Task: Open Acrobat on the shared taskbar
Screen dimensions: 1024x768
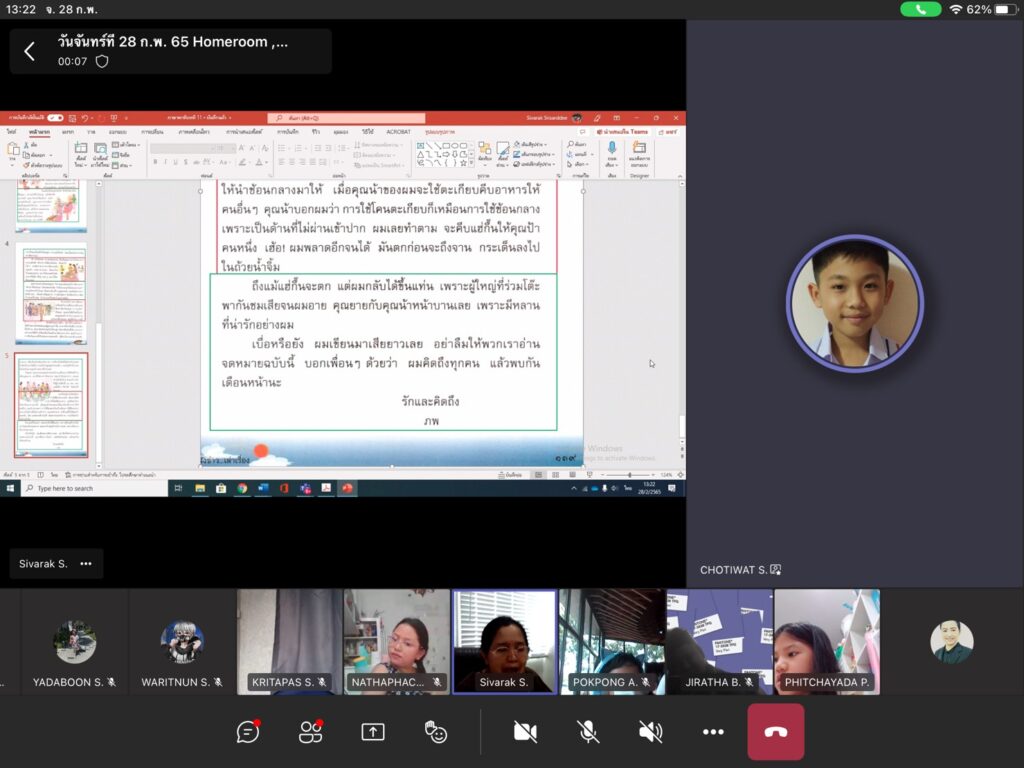Action: tap(326, 488)
